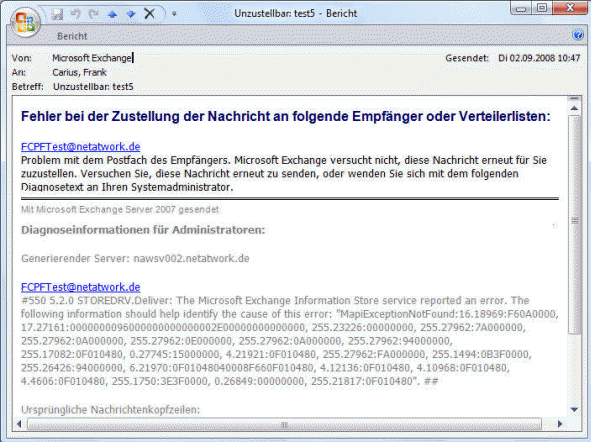The image size is (591, 442).
Task: Click the Save icon in quick access toolbar
Action: point(57,14)
